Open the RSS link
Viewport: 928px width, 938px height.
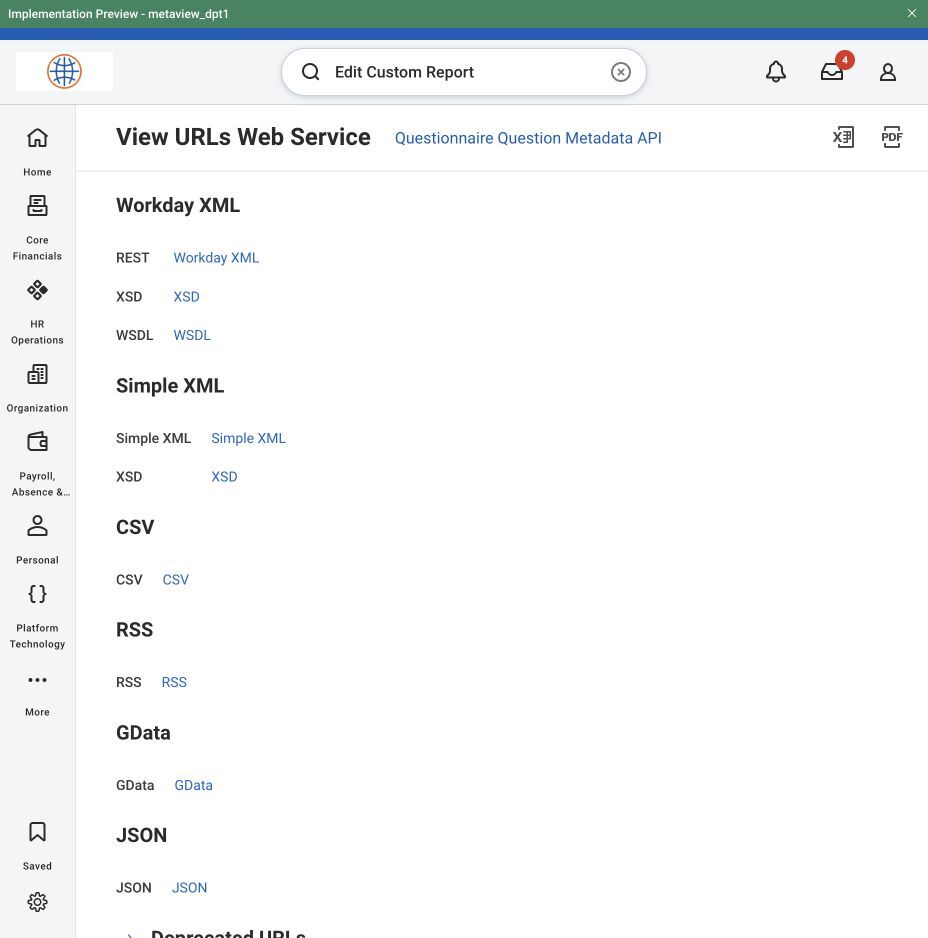pos(174,683)
